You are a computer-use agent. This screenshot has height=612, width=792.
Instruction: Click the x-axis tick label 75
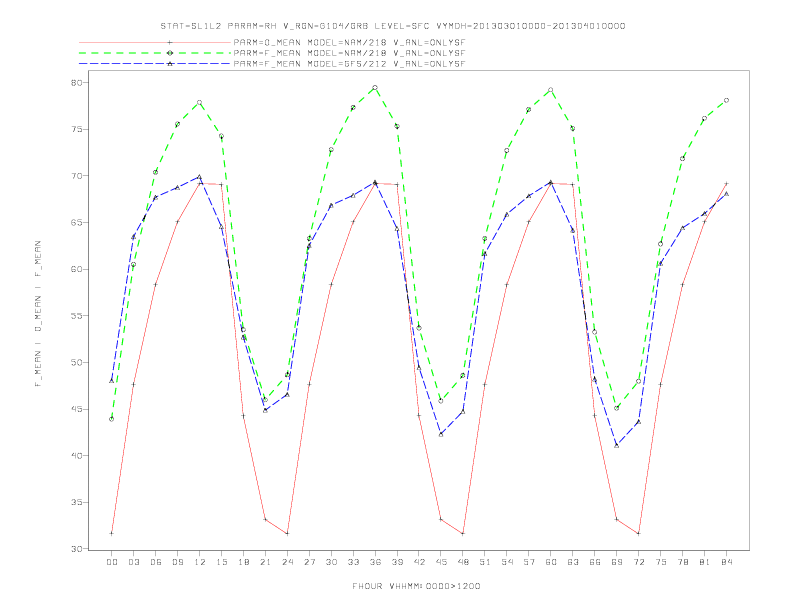(x=661, y=562)
